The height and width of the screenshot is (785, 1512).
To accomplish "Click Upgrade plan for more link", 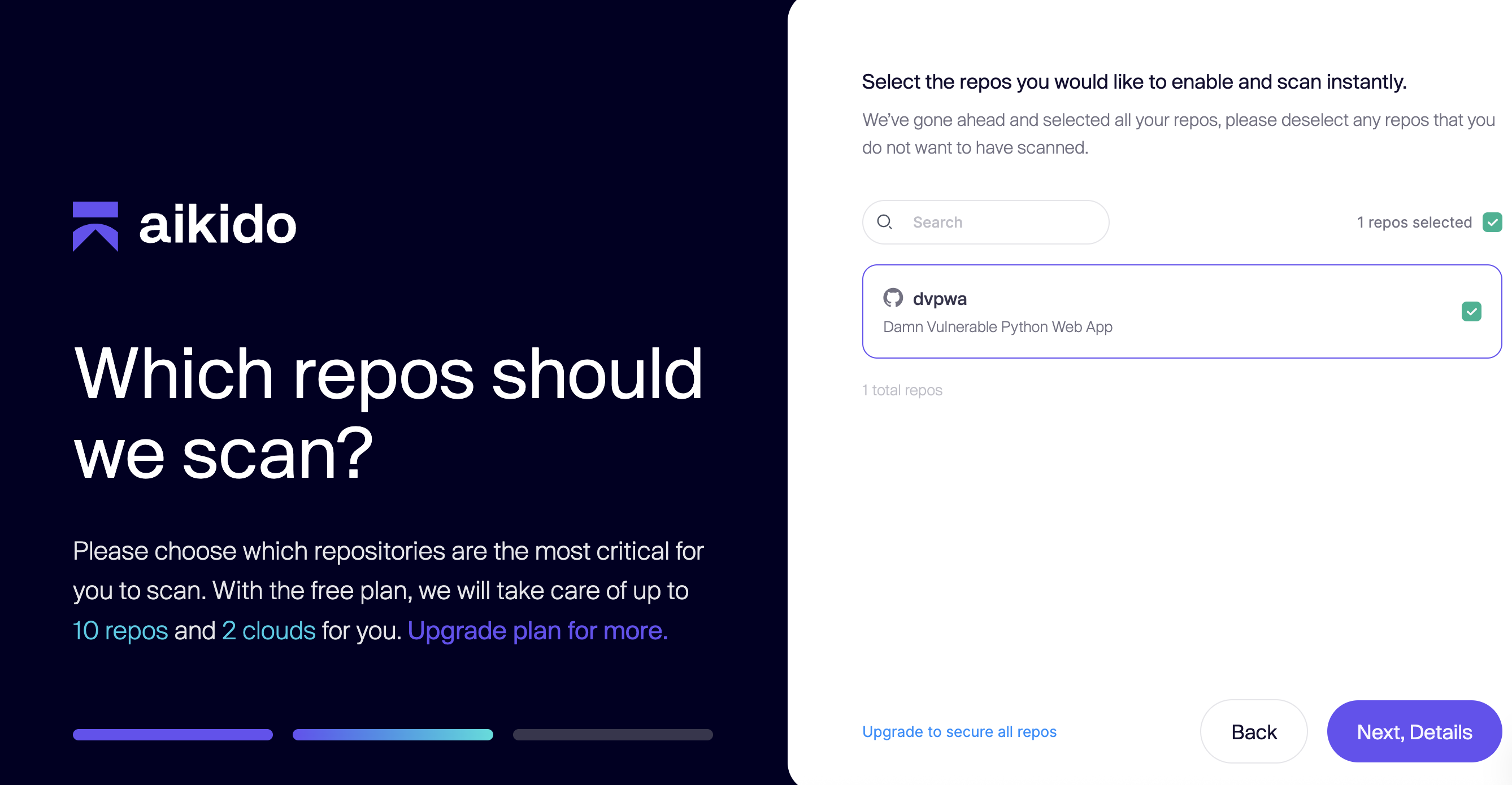I will coord(537,631).
